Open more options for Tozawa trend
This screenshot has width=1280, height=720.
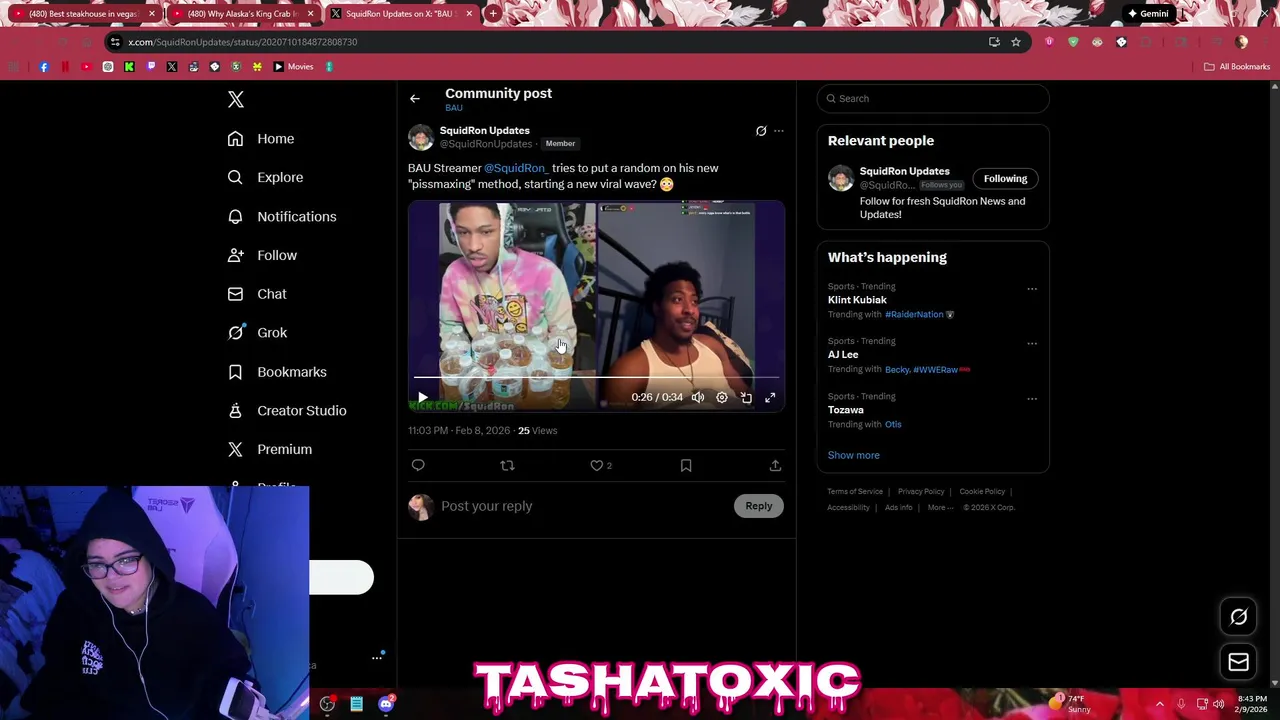[1032, 399]
